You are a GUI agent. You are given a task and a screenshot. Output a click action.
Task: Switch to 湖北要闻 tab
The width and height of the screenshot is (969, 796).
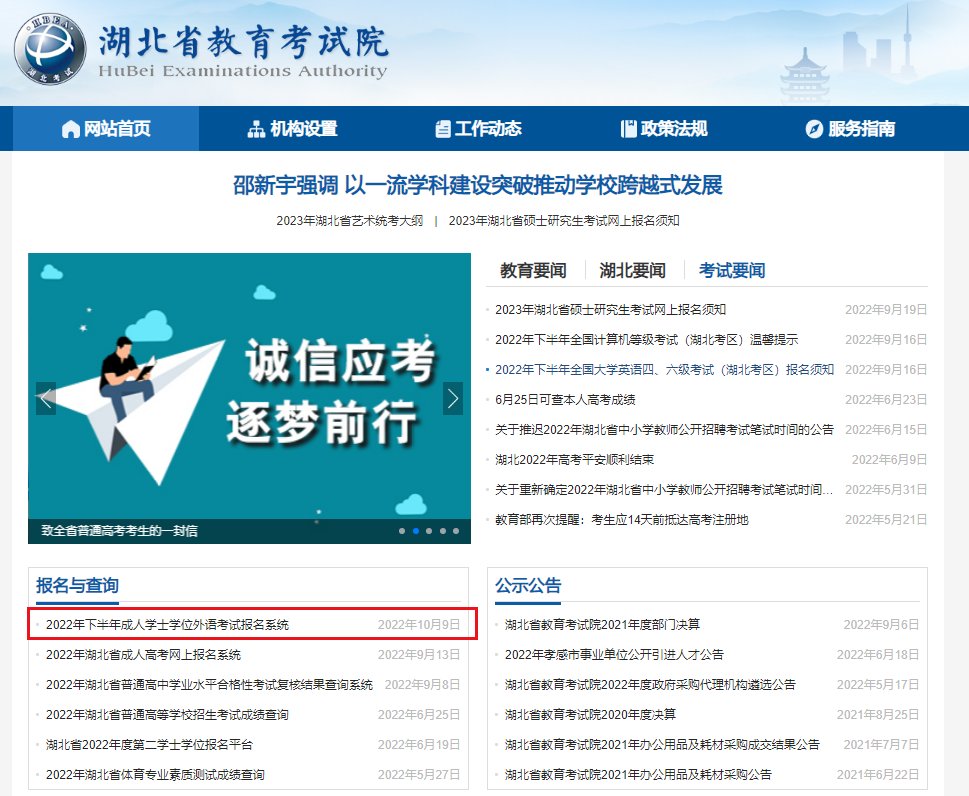[x=632, y=271]
